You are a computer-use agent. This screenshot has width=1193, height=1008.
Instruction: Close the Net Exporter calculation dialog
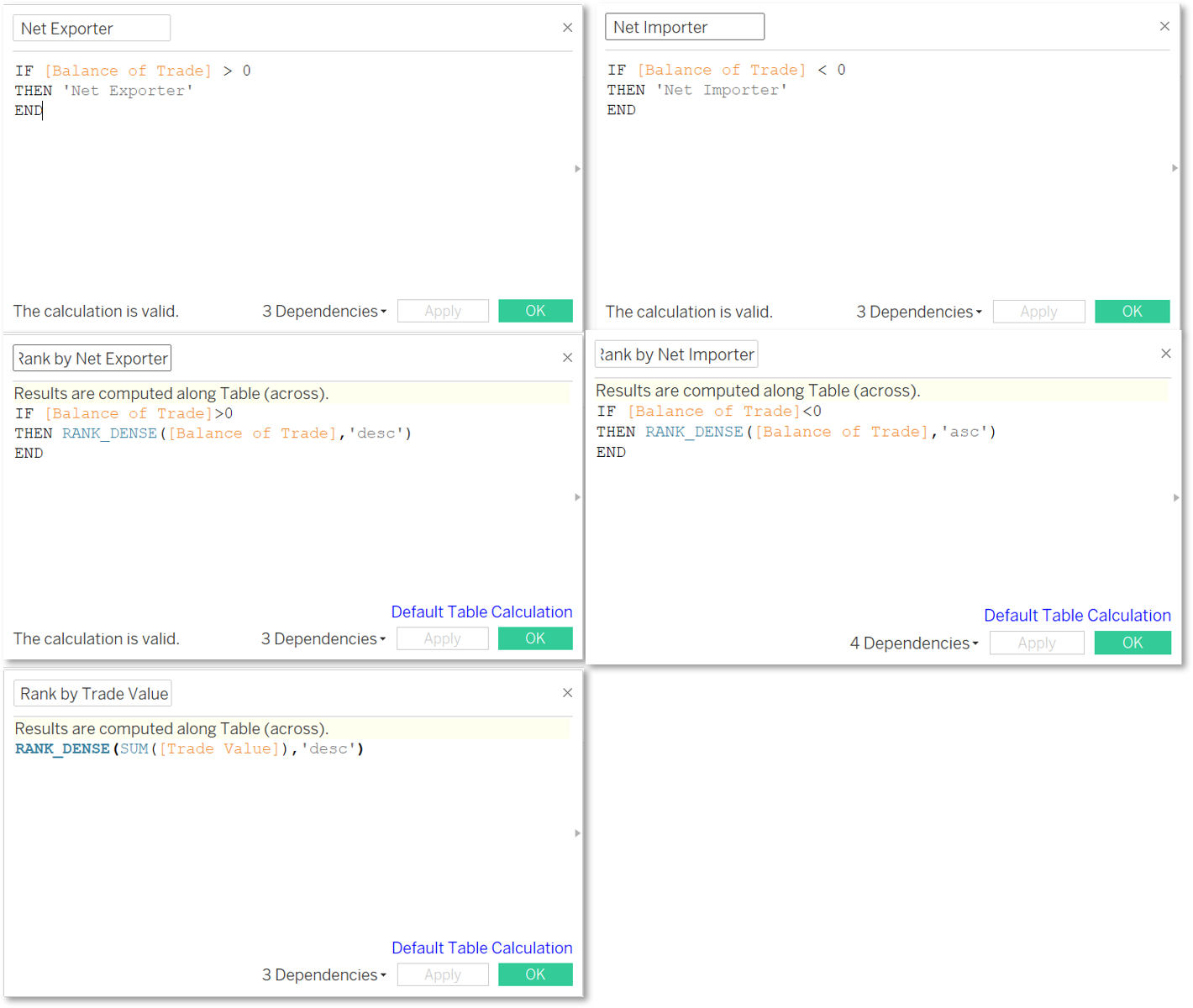coord(568,28)
